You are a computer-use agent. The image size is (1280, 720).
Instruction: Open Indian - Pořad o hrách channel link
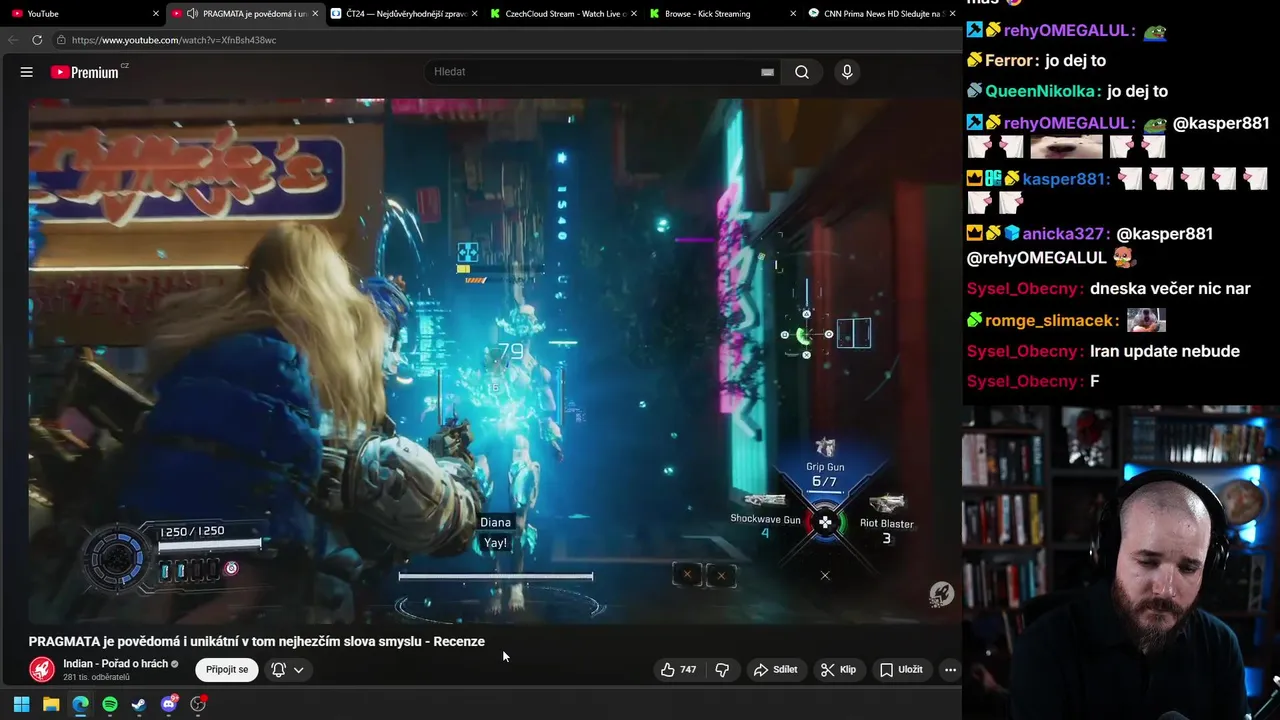(x=116, y=664)
